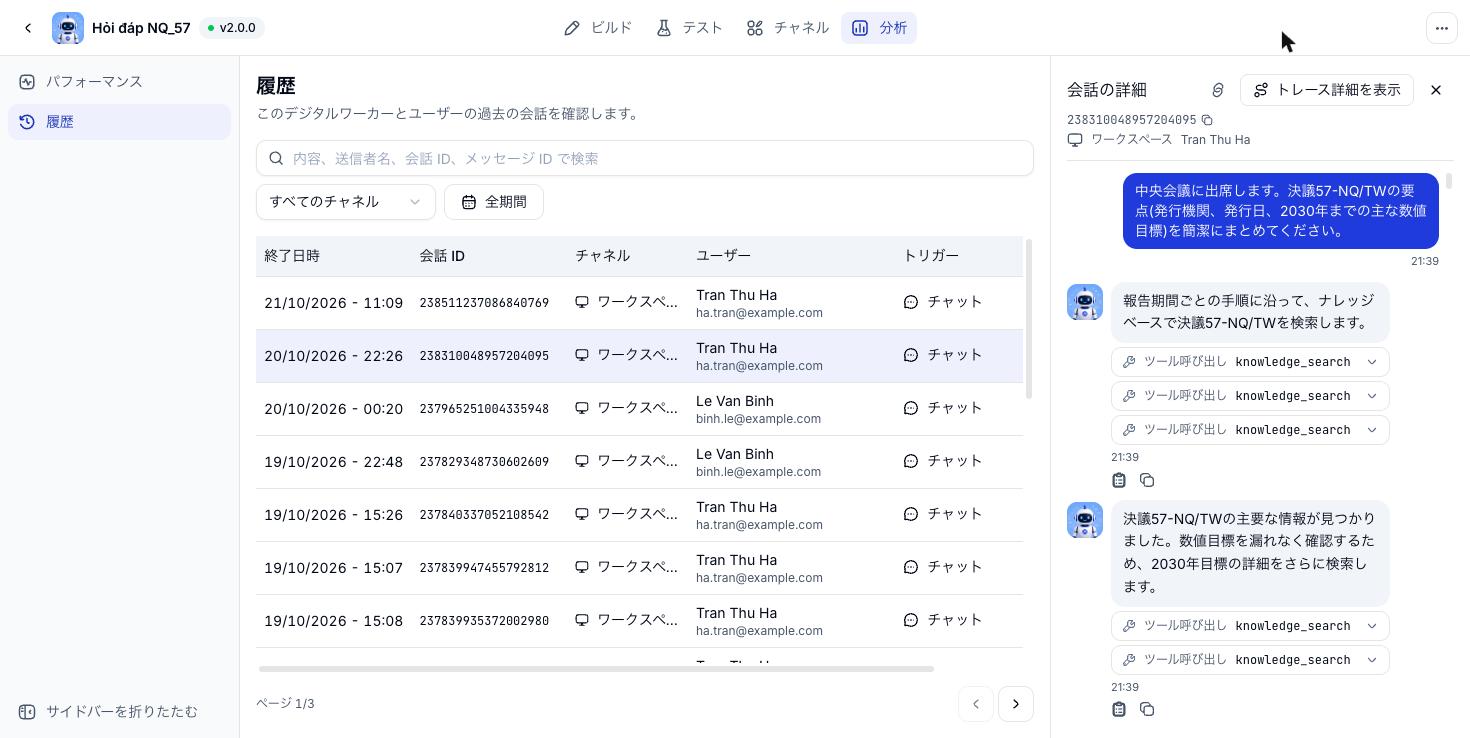Click the copy icon under the second bot reply
The width and height of the screenshot is (1470, 738).
click(x=1147, y=709)
